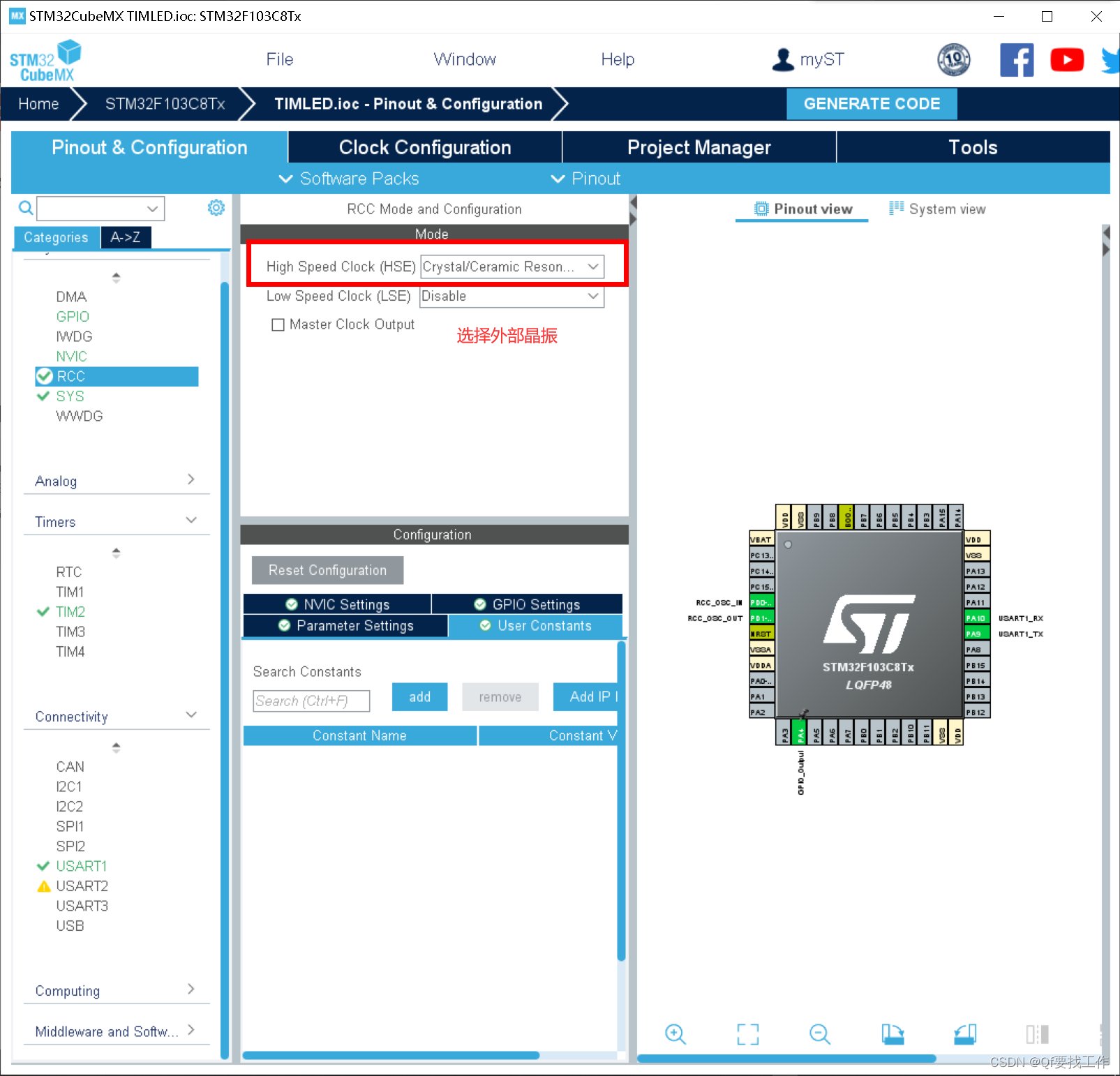This screenshot has width=1120, height=1076.
Task: Switch to the Clock Configuration tab
Action: 424,147
